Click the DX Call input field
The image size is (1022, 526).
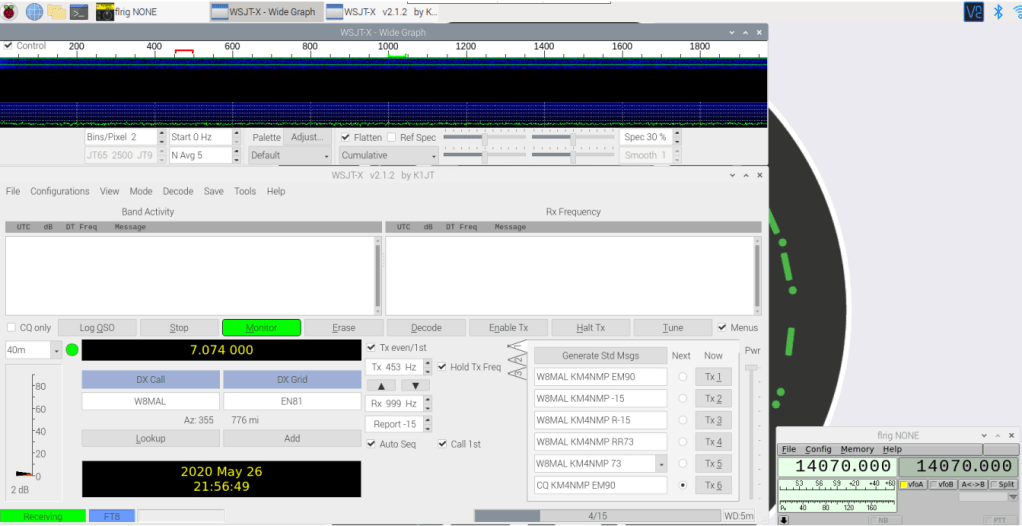(x=150, y=401)
